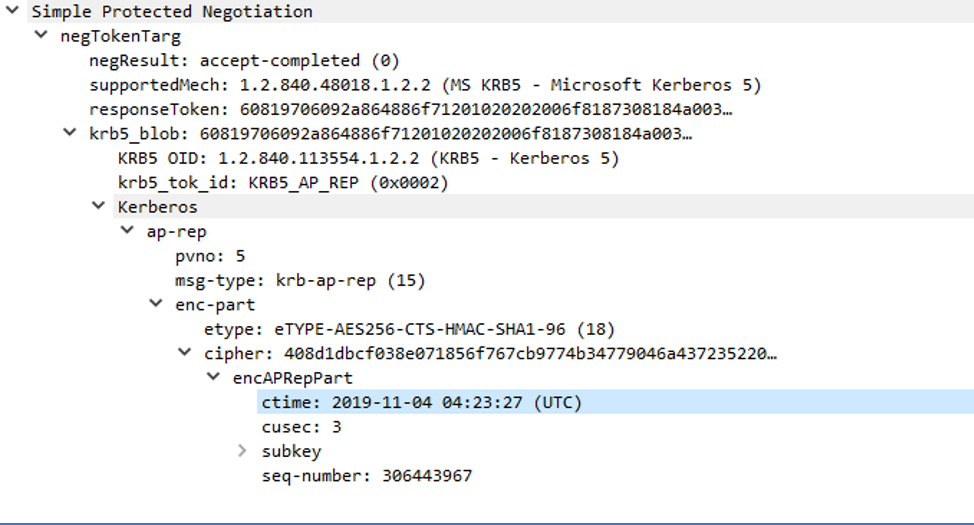Select the supportedMech MS KRB5 row
Viewport: 974px width, 525px height.
coord(425,85)
